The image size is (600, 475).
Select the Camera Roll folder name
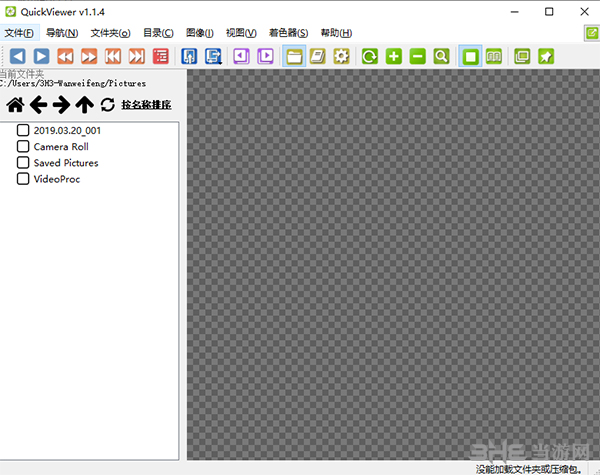coord(61,147)
